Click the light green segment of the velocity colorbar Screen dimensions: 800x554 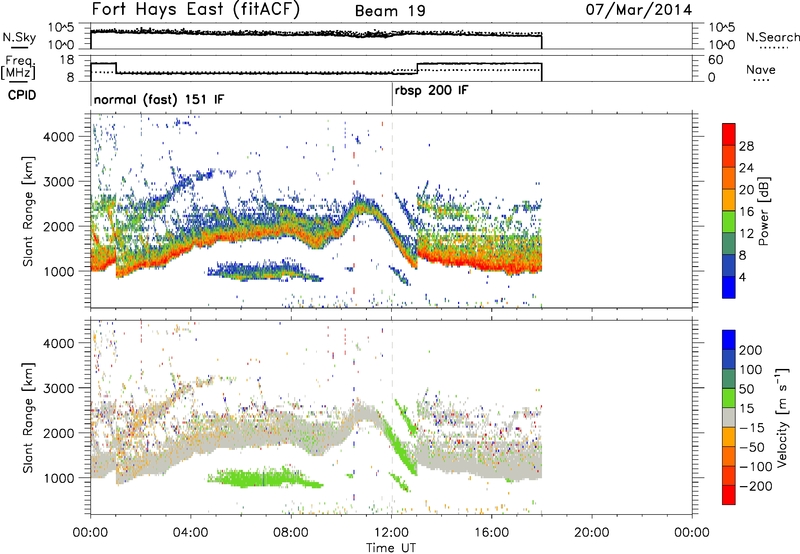729,398
